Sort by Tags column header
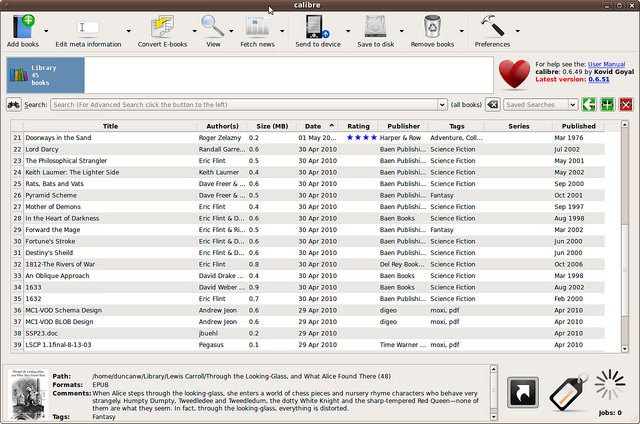Viewport: 640px width, 424px height. click(457, 126)
